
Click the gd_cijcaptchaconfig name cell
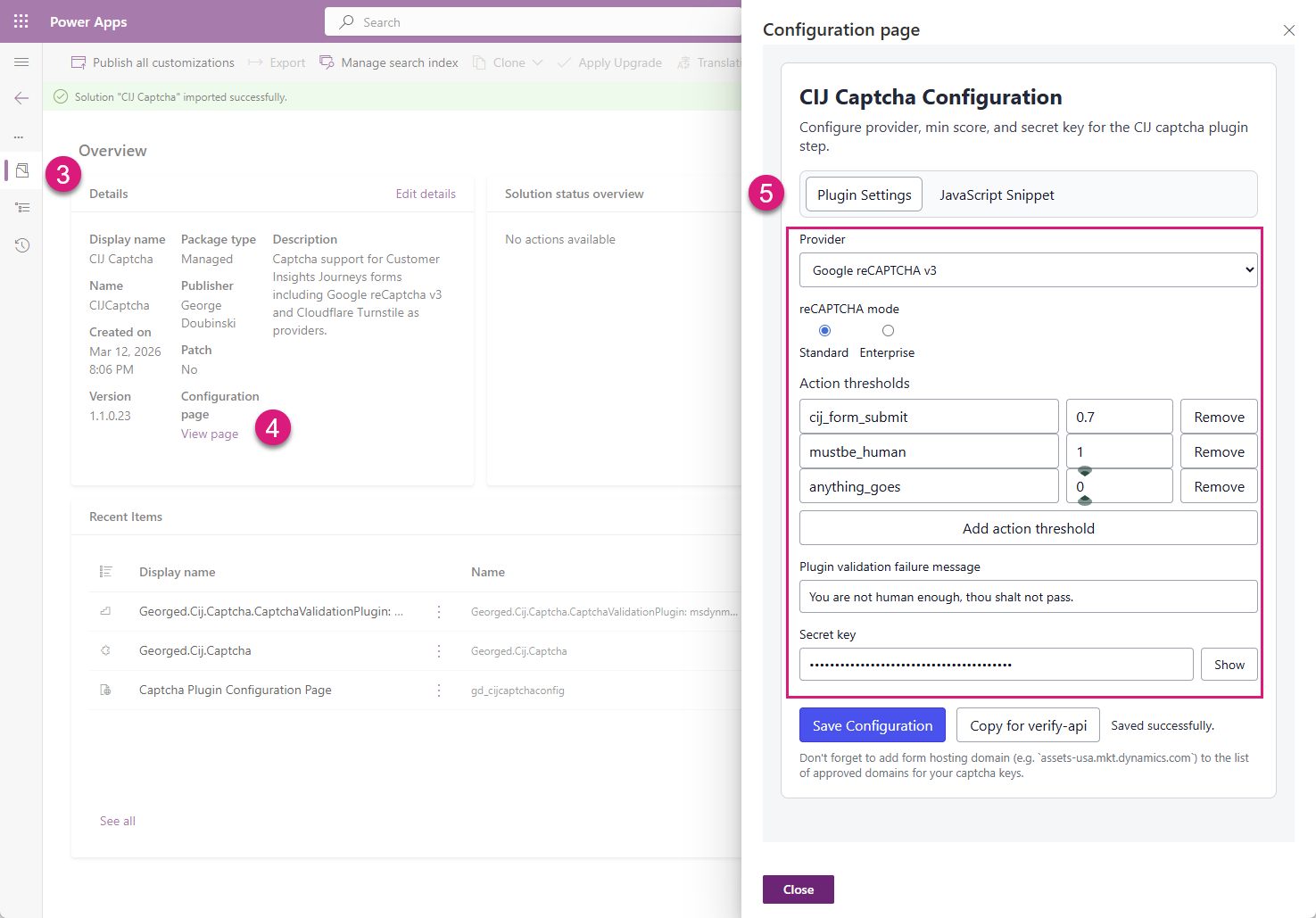pyautogui.click(x=517, y=690)
